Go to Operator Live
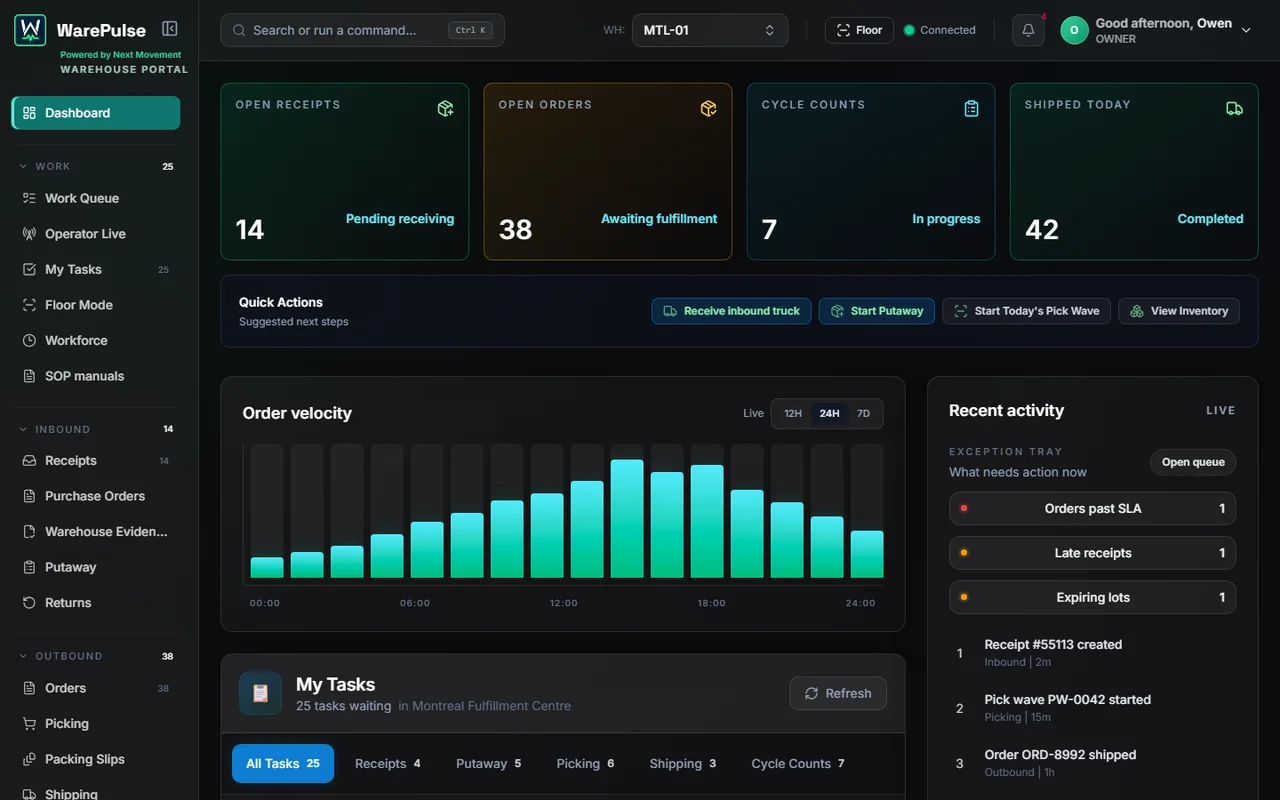The image size is (1280, 800). 96,234
